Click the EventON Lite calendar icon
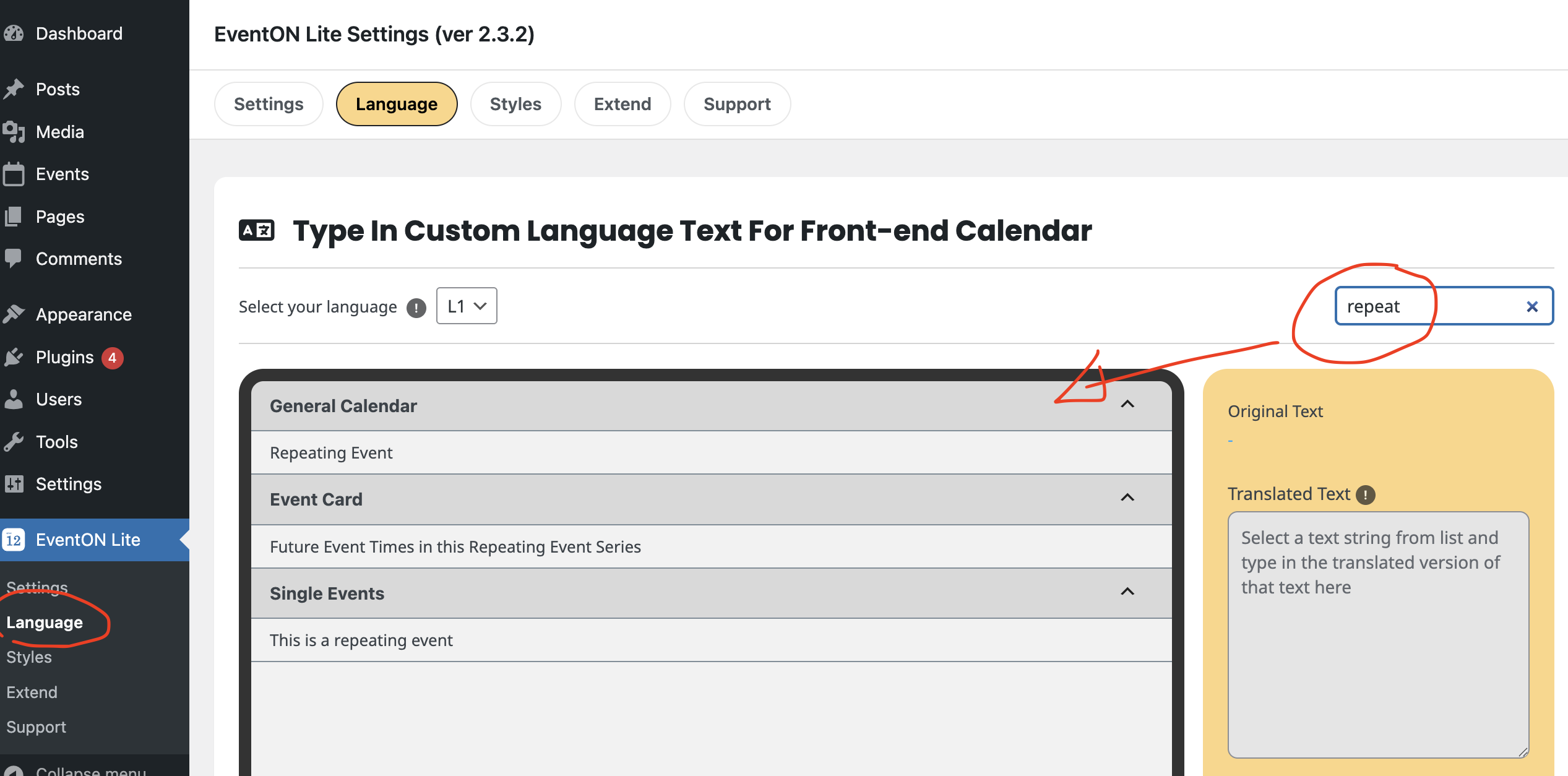1568x776 pixels. (14, 540)
